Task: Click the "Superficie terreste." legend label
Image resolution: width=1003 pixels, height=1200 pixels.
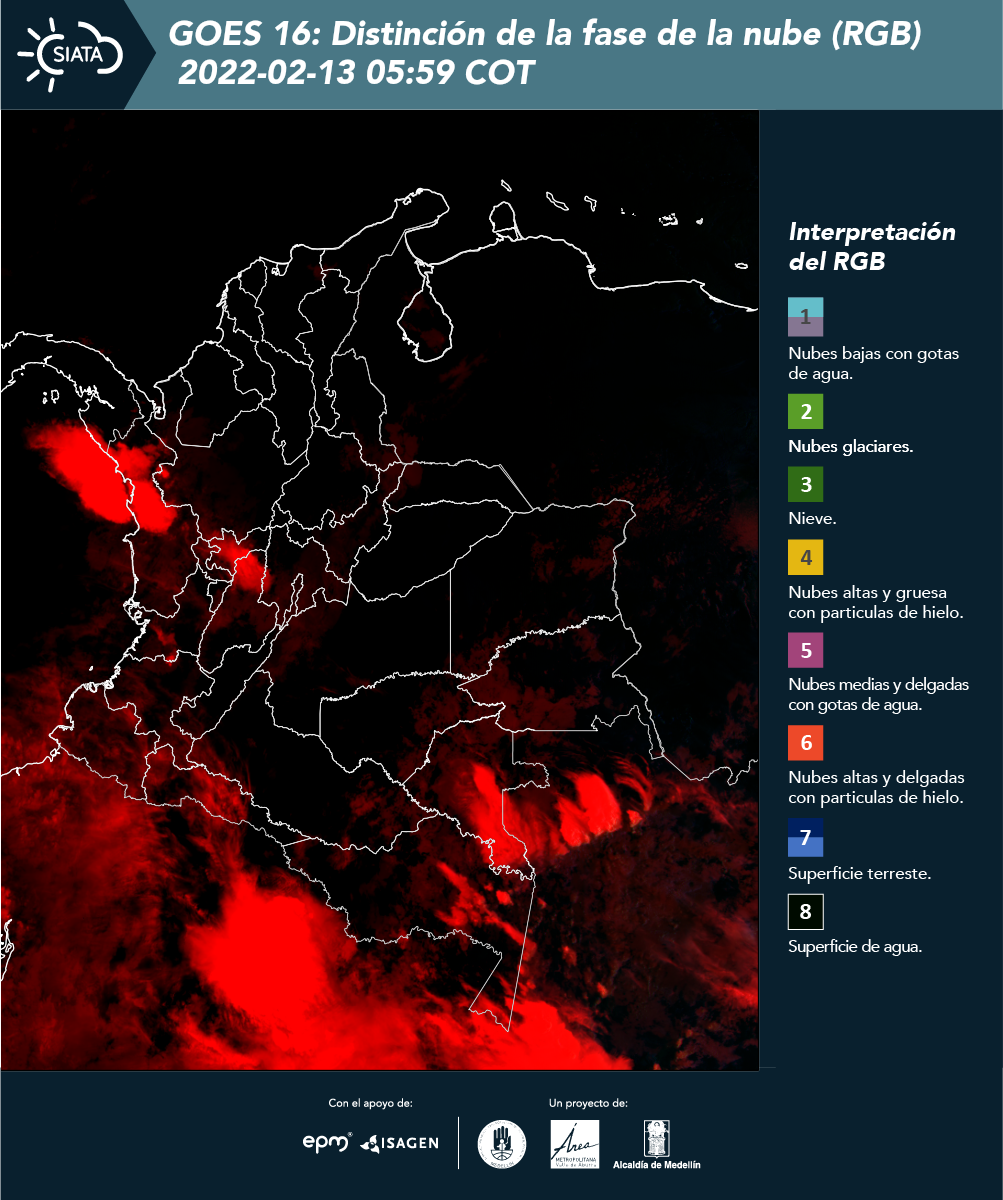Action: [x=859, y=874]
